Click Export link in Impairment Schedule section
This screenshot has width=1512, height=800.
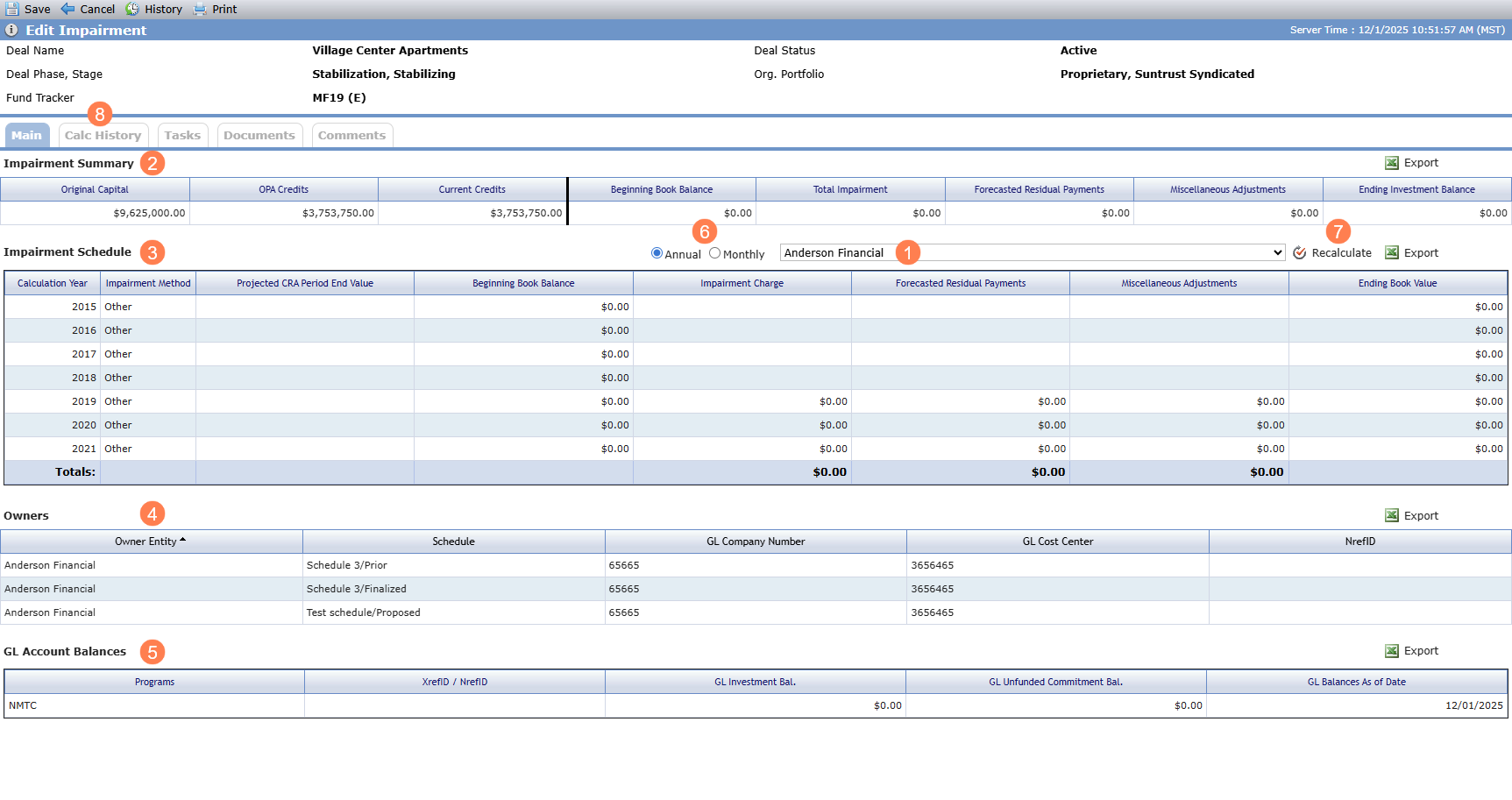tap(1421, 252)
